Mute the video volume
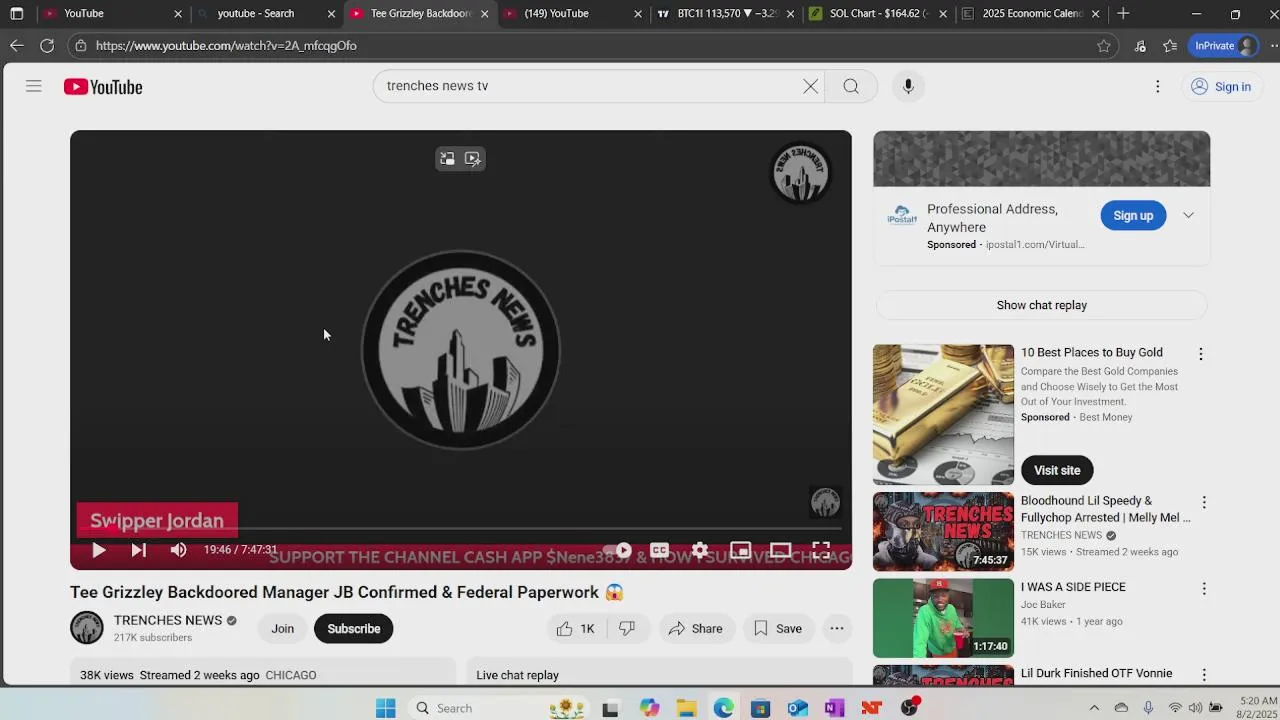Screen dimensions: 1280x720 click(178, 550)
